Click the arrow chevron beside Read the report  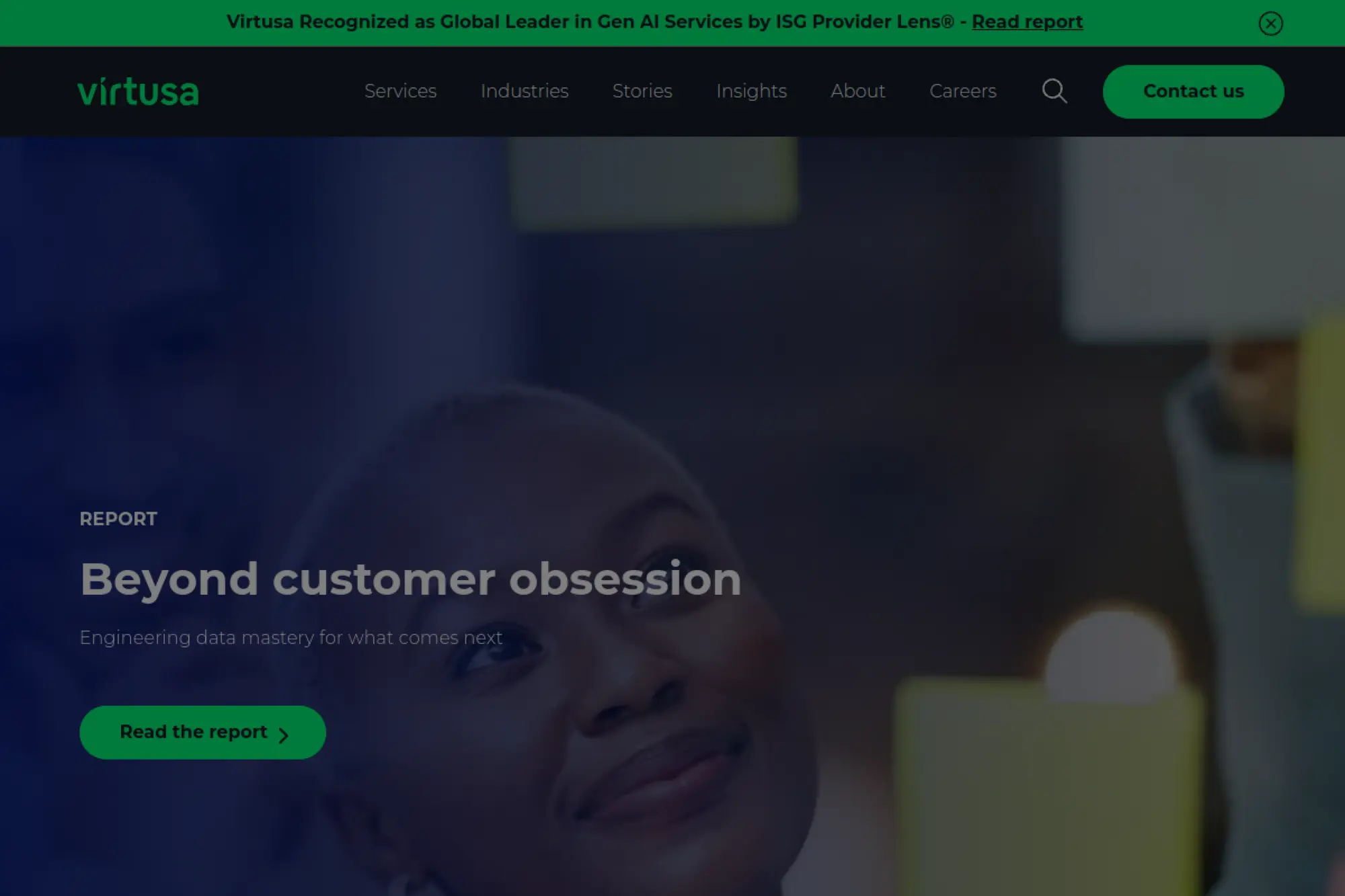[284, 735]
